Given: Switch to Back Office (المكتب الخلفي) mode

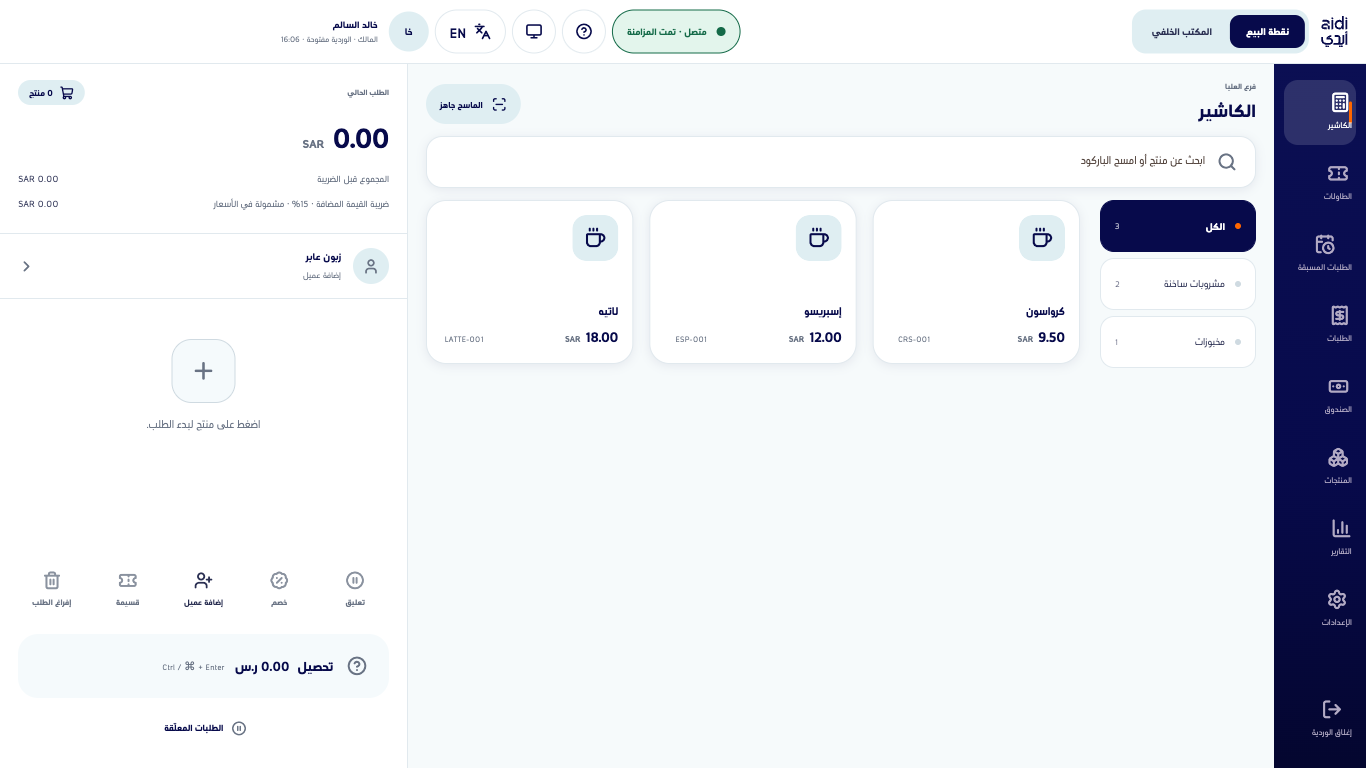Looking at the screenshot, I should (1182, 32).
